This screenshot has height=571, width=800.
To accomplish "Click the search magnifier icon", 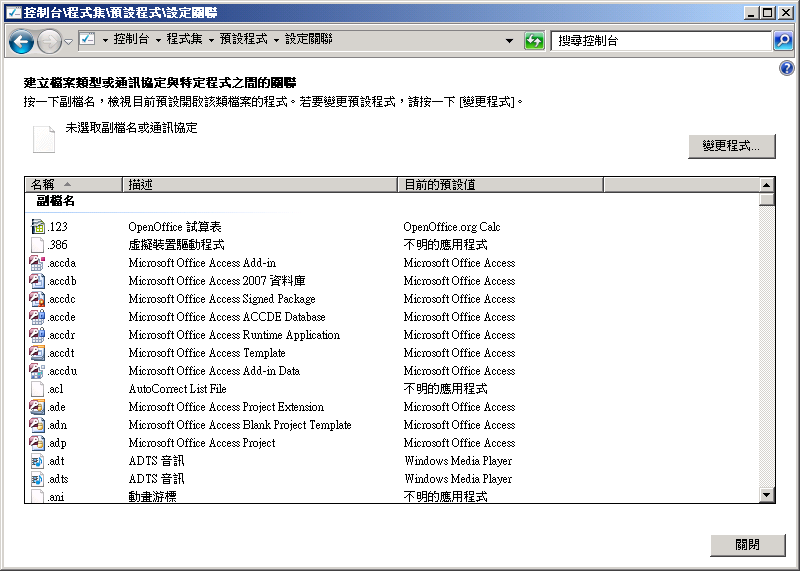I will 783,41.
